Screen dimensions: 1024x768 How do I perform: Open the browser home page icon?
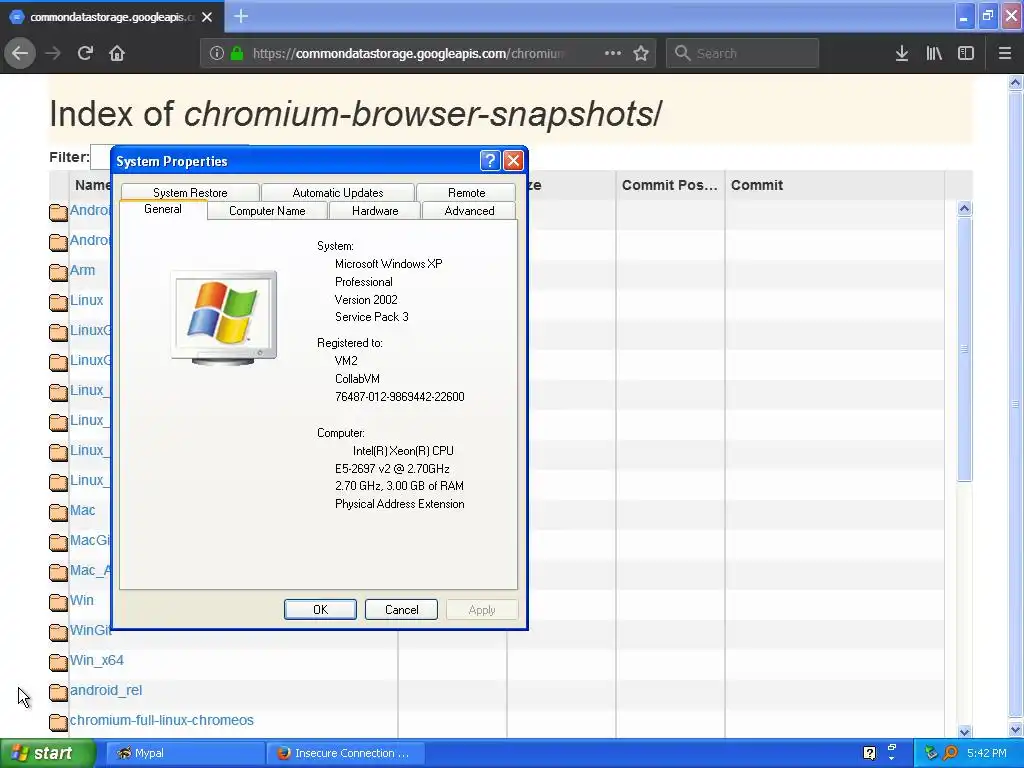point(117,53)
